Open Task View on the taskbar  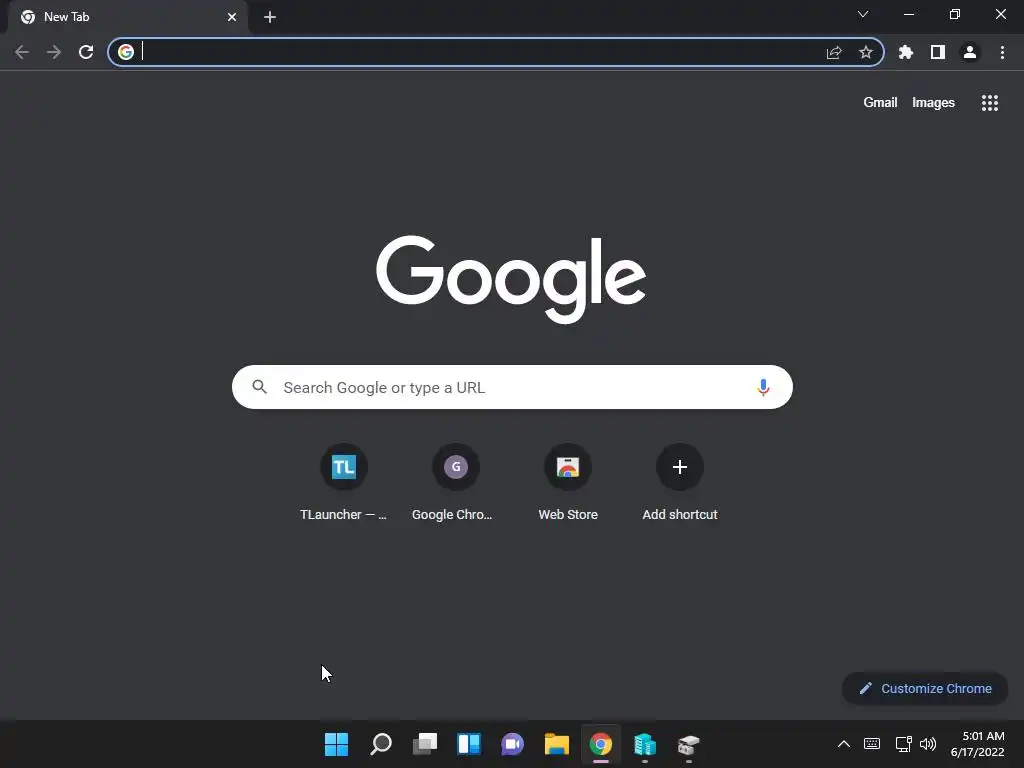point(424,744)
